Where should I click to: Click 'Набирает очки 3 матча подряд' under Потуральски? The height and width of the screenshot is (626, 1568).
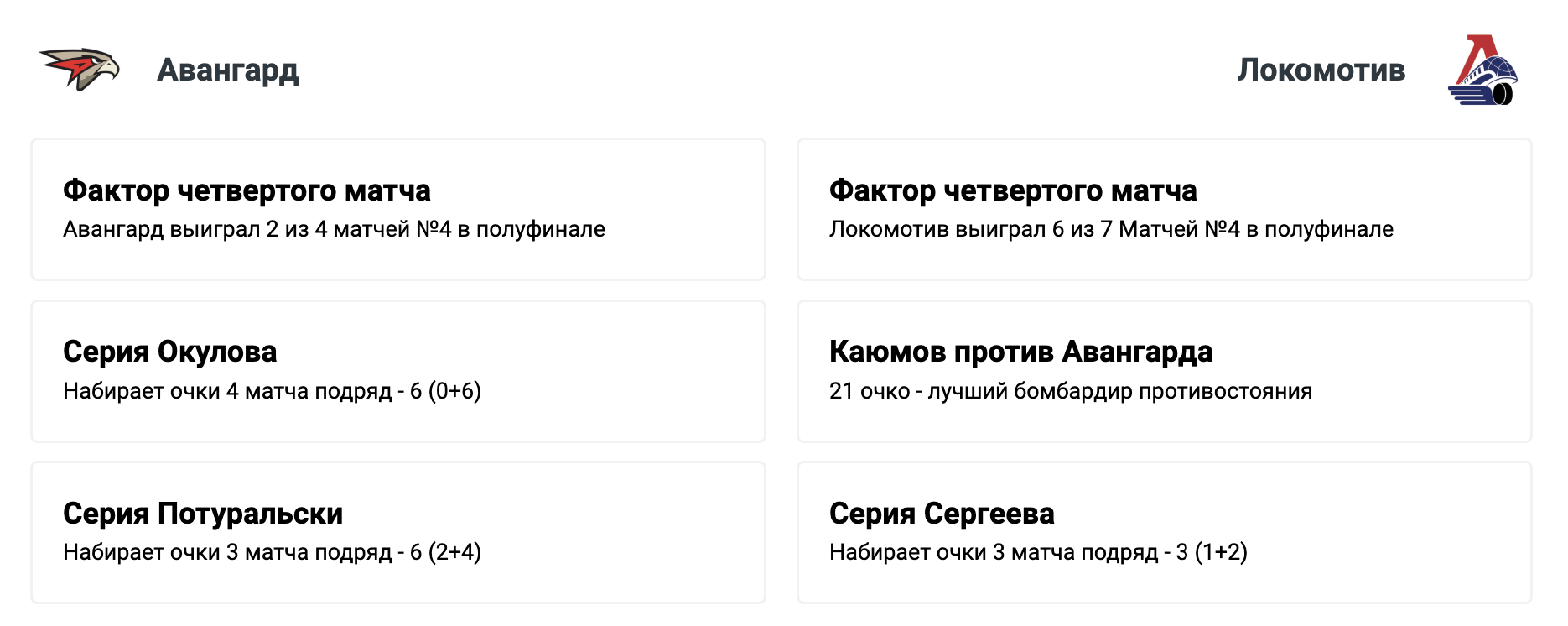tap(227, 552)
